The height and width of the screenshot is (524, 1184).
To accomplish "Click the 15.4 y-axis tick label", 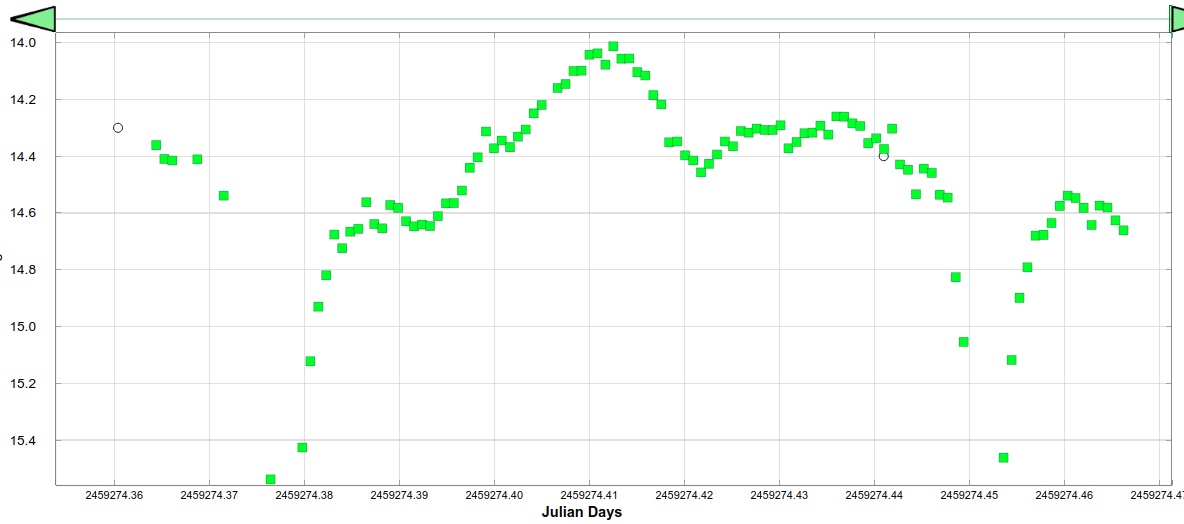I will pos(23,441).
